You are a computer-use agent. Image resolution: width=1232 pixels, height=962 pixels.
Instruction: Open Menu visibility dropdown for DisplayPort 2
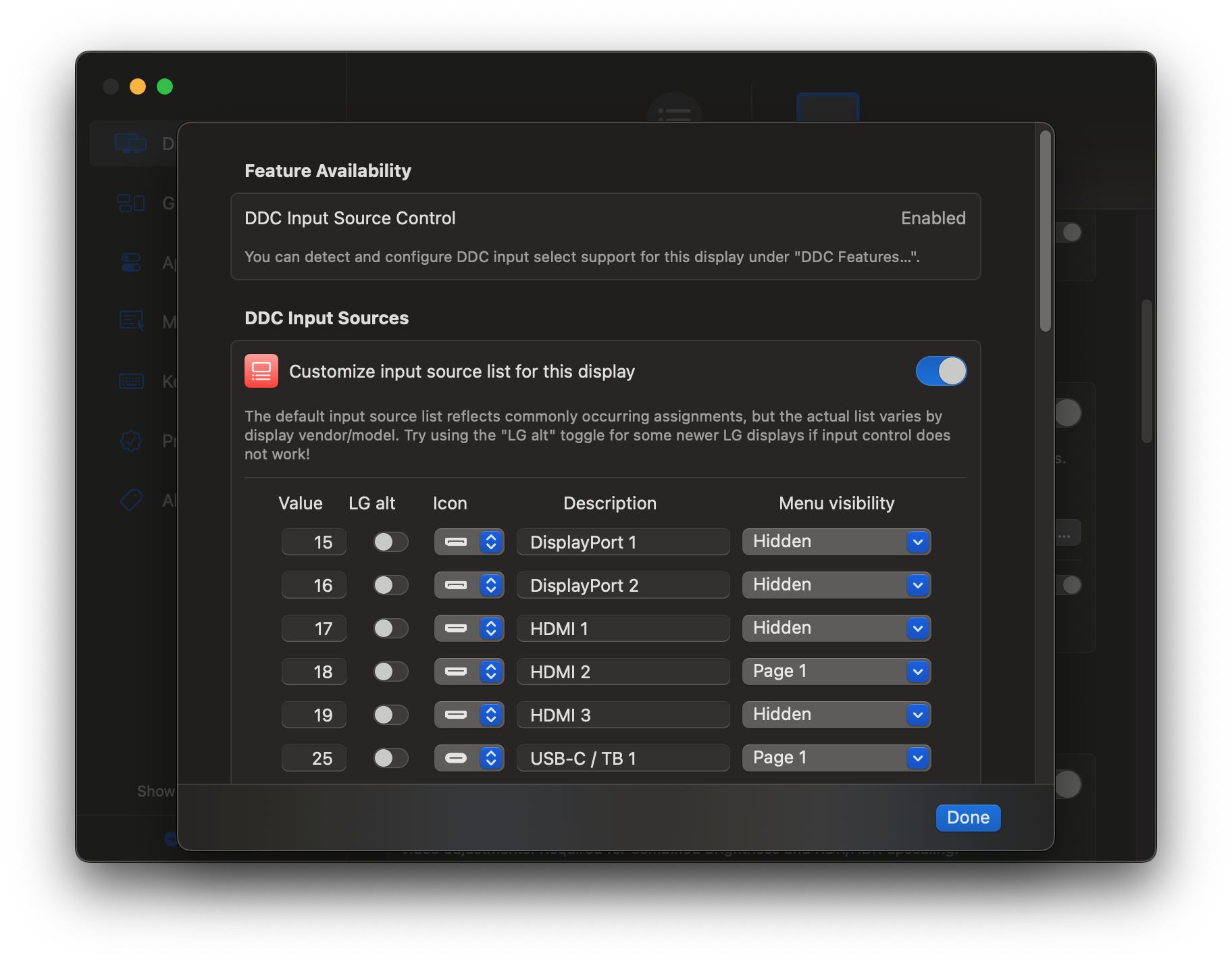coord(836,585)
